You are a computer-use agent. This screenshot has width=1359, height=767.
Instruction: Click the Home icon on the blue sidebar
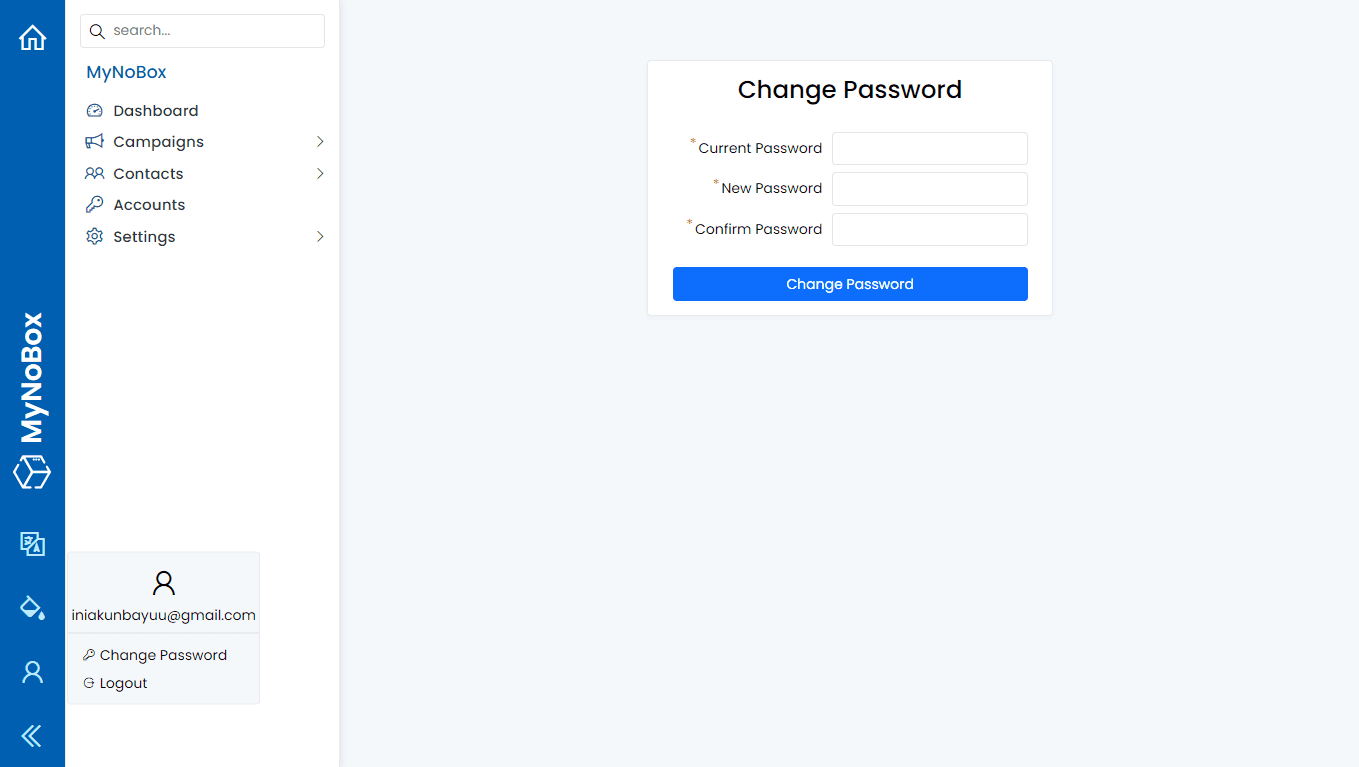pyautogui.click(x=32, y=37)
